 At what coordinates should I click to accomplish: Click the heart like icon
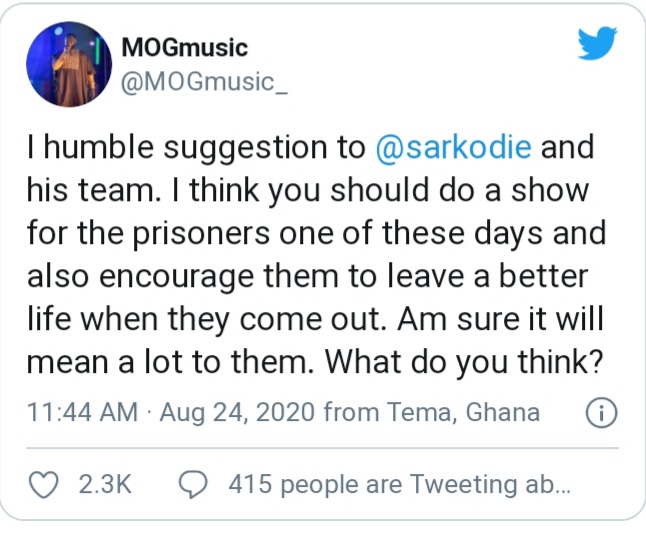[43, 484]
